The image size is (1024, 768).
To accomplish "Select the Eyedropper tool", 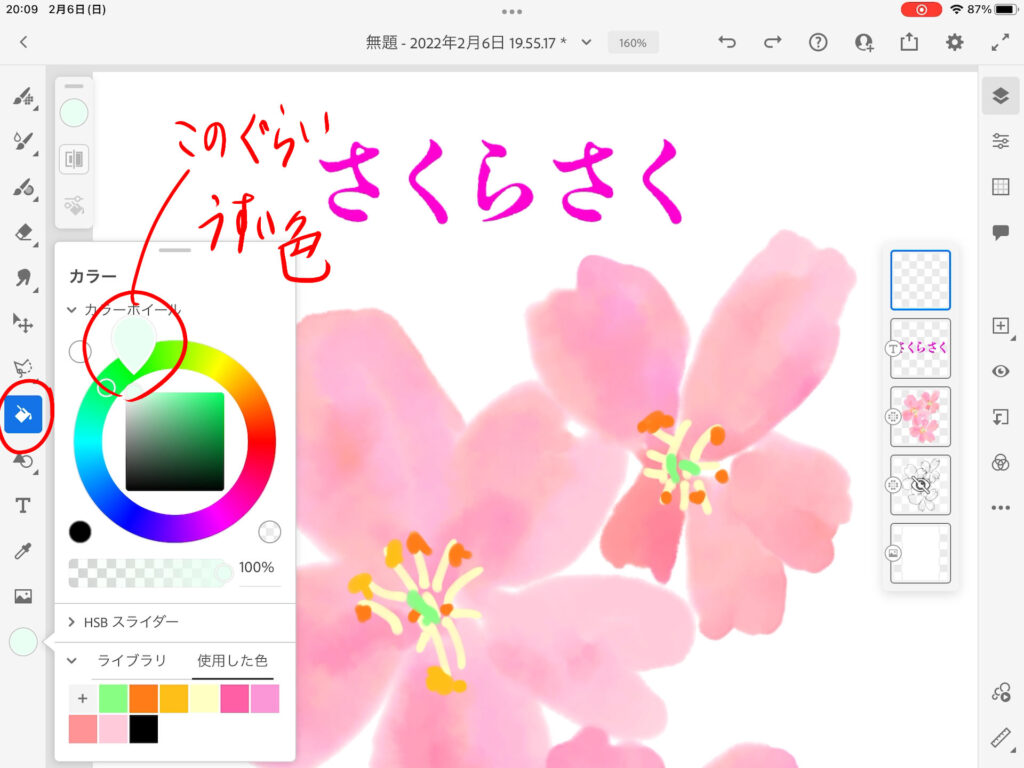I will coord(23,551).
